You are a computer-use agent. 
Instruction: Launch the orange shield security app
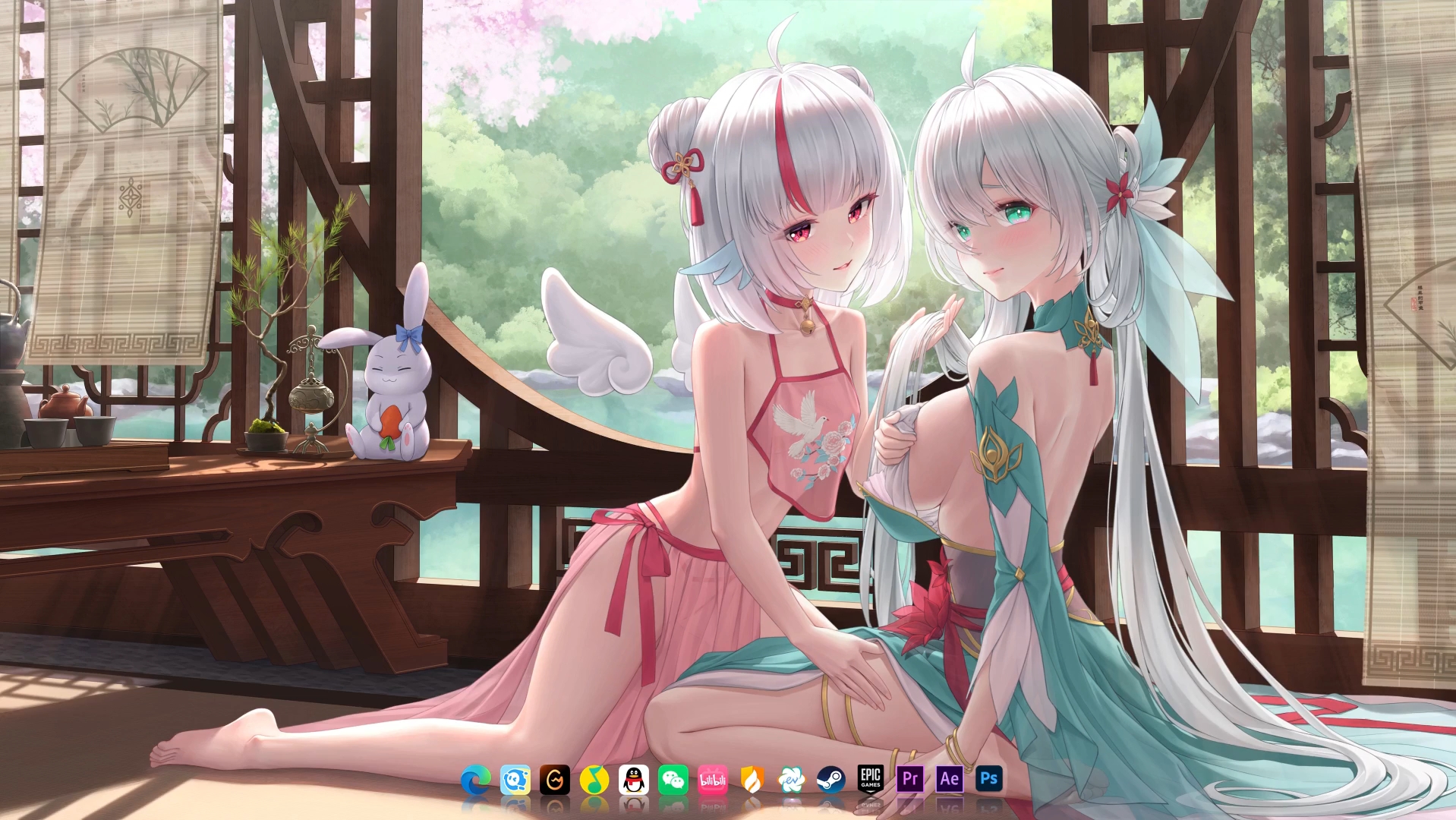(754, 779)
